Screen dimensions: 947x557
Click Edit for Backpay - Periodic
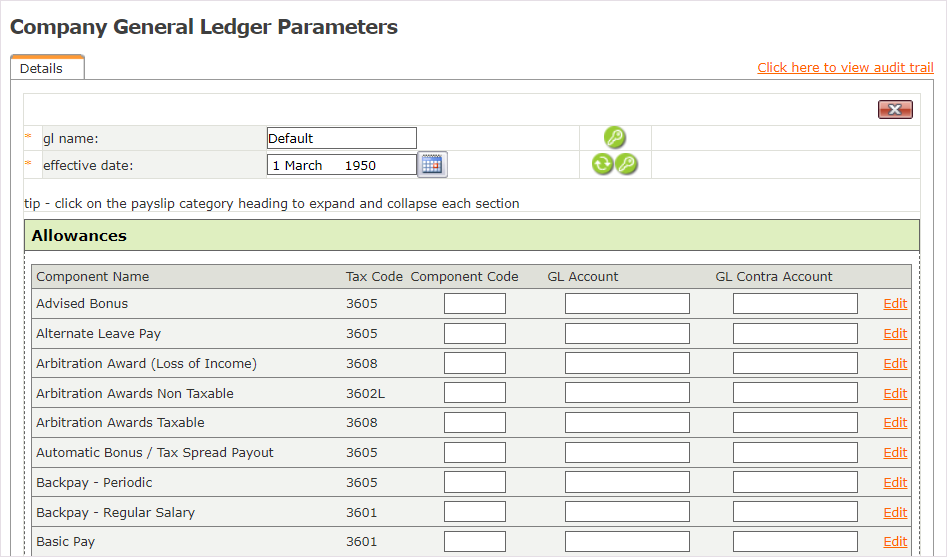point(895,483)
